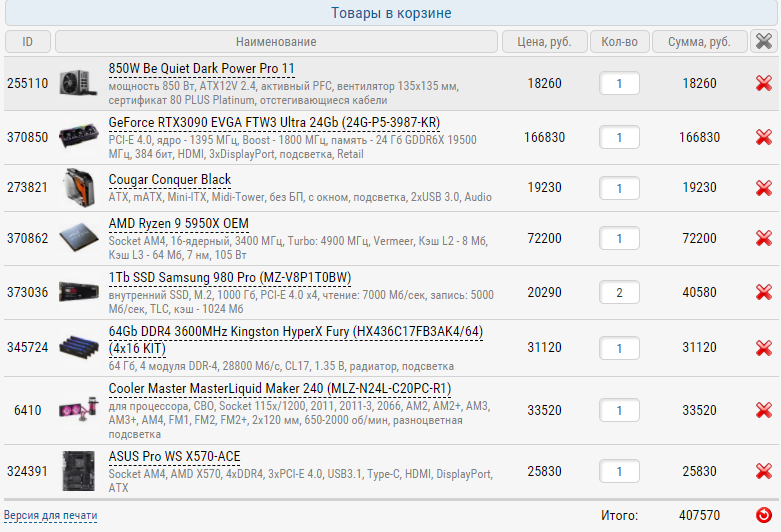
Task: Click the red recalculate icon beside the total
Action: [x=764, y=515]
